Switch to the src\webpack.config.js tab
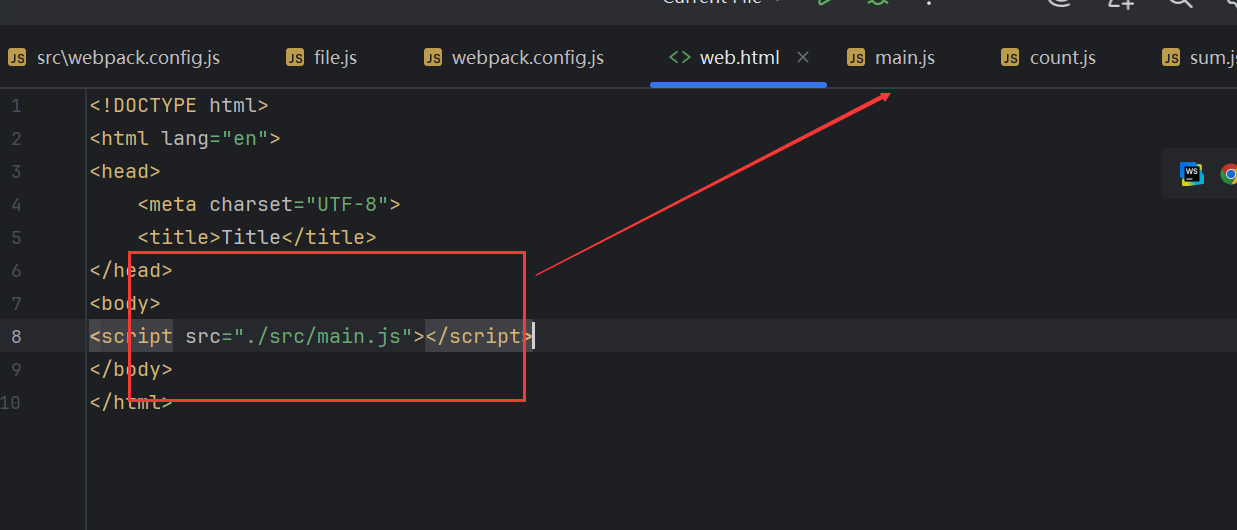Image resolution: width=1237 pixels, height=530 pixels. pyautogui.click(x=114, y=57)
